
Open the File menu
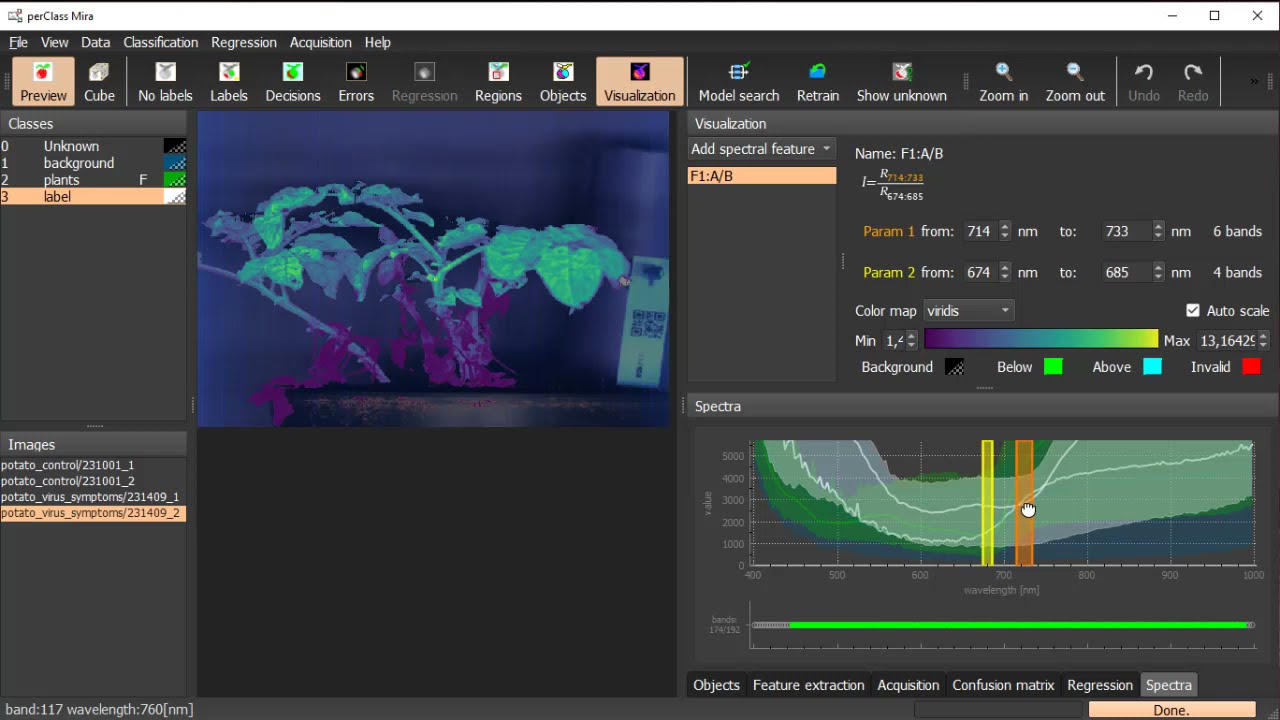tap(18, 42)
